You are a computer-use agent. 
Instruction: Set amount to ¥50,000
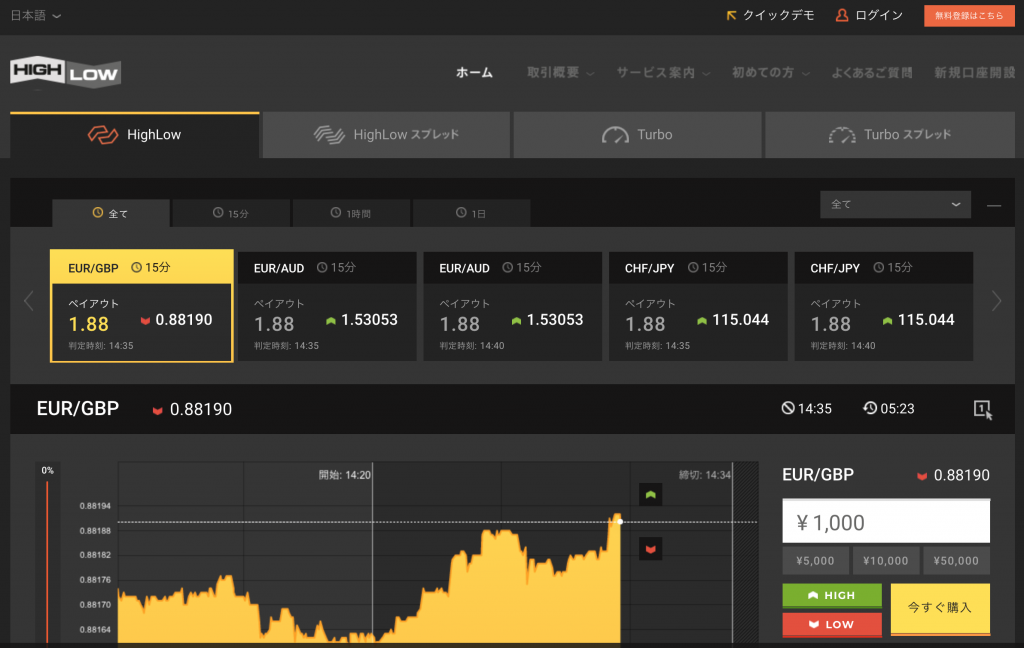point(956,560)
